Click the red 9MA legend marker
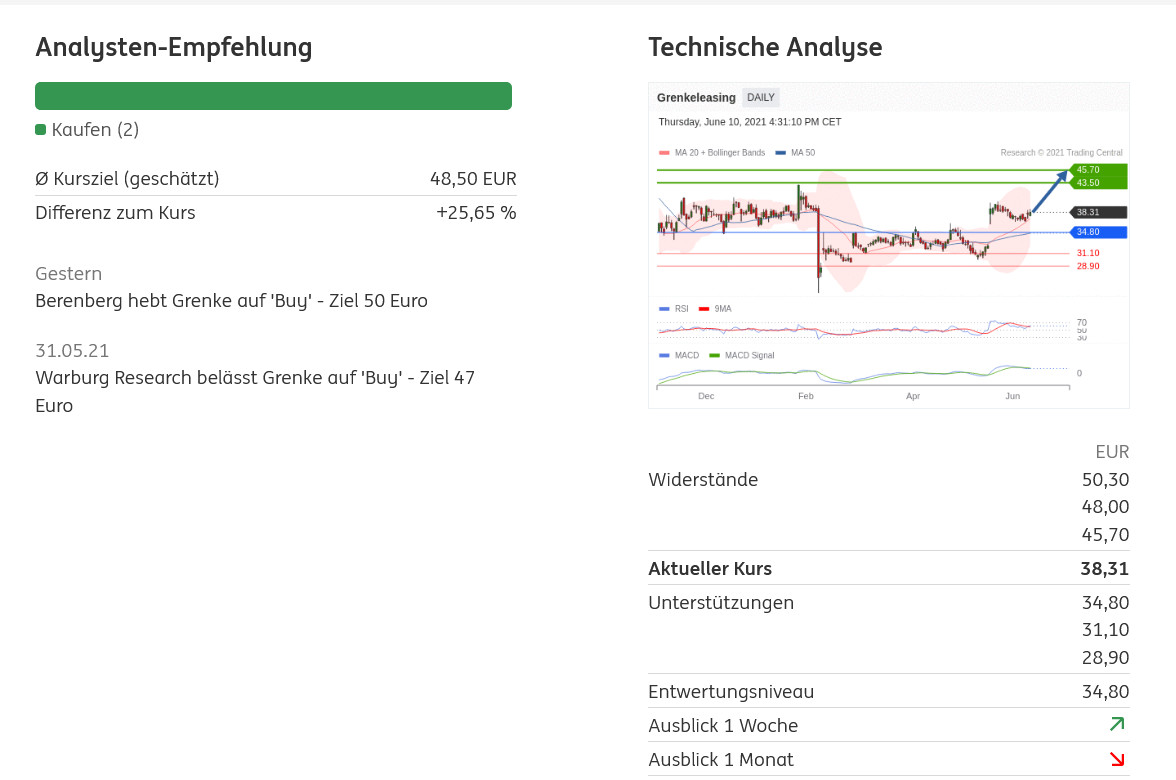The image size is (1176, 780). pos(704,309)
